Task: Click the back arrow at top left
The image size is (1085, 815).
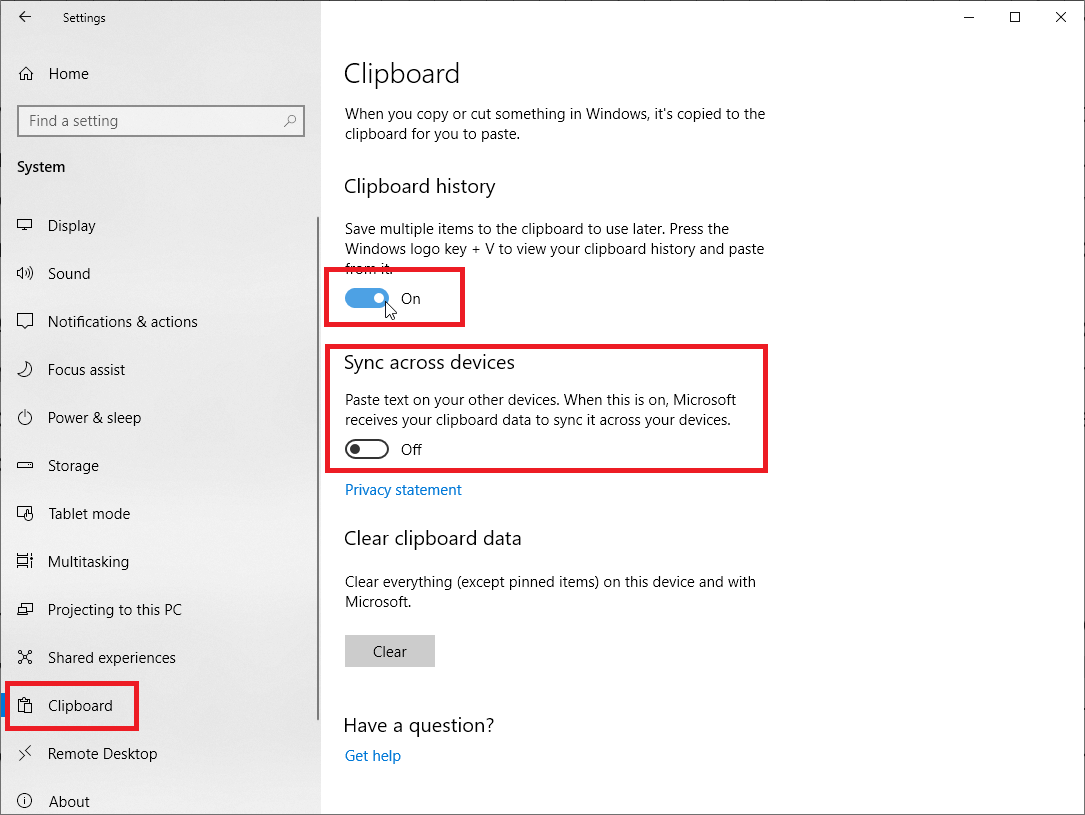Action: click(24, 17)
